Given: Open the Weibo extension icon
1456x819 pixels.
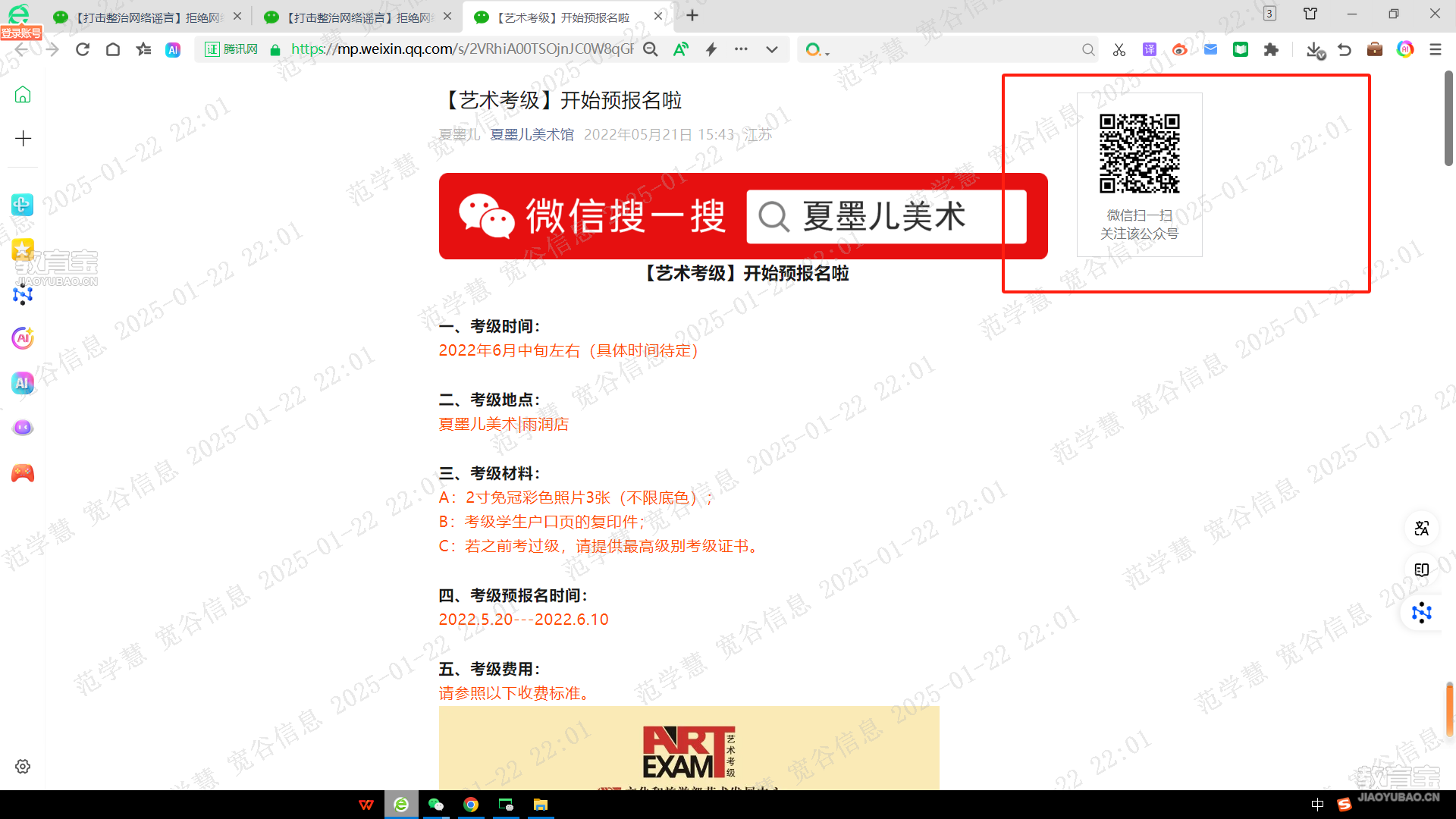Looking at the screenshot, I should [x=1180, y=50].
